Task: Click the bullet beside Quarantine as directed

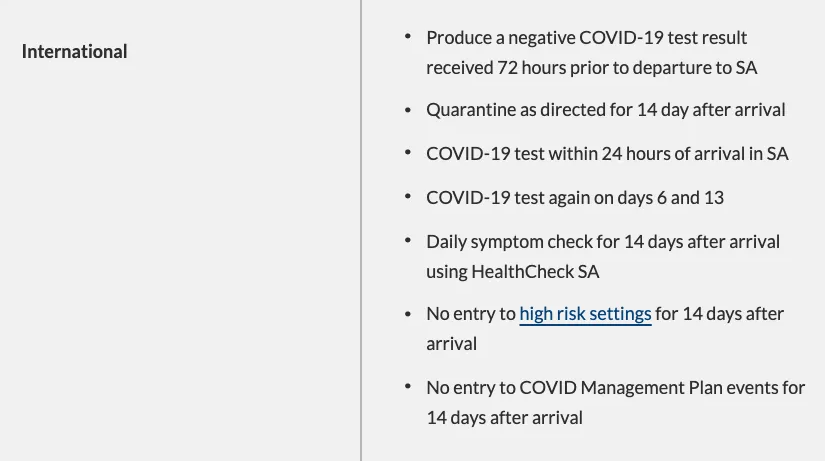Action: tap(408, 109)
